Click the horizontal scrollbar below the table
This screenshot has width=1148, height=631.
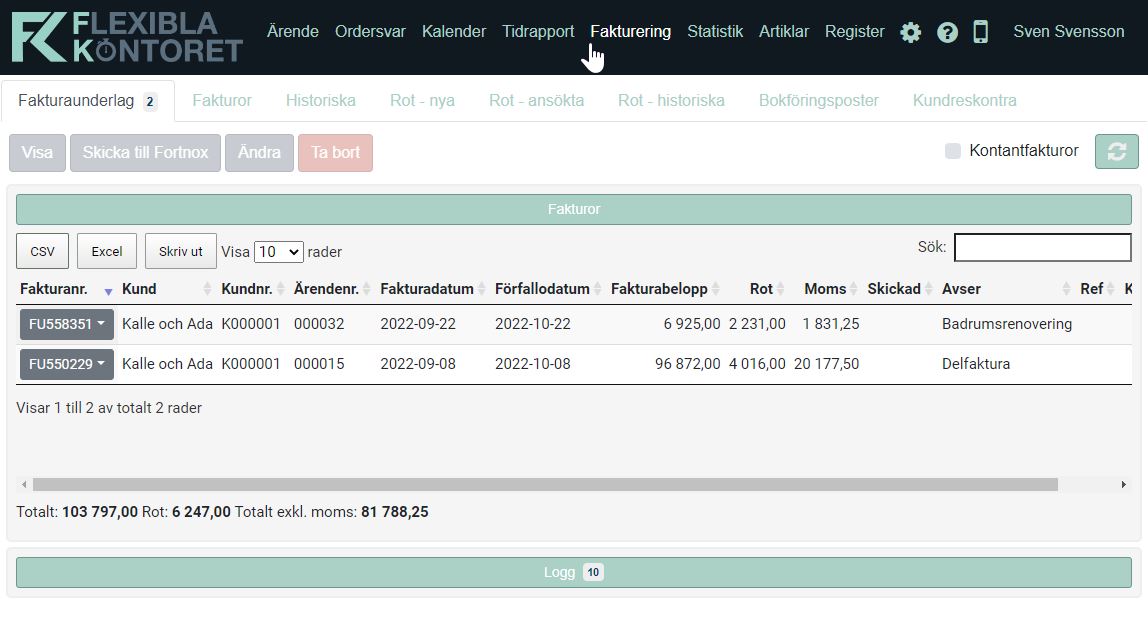pyautogui.click(x=540, y=483)
